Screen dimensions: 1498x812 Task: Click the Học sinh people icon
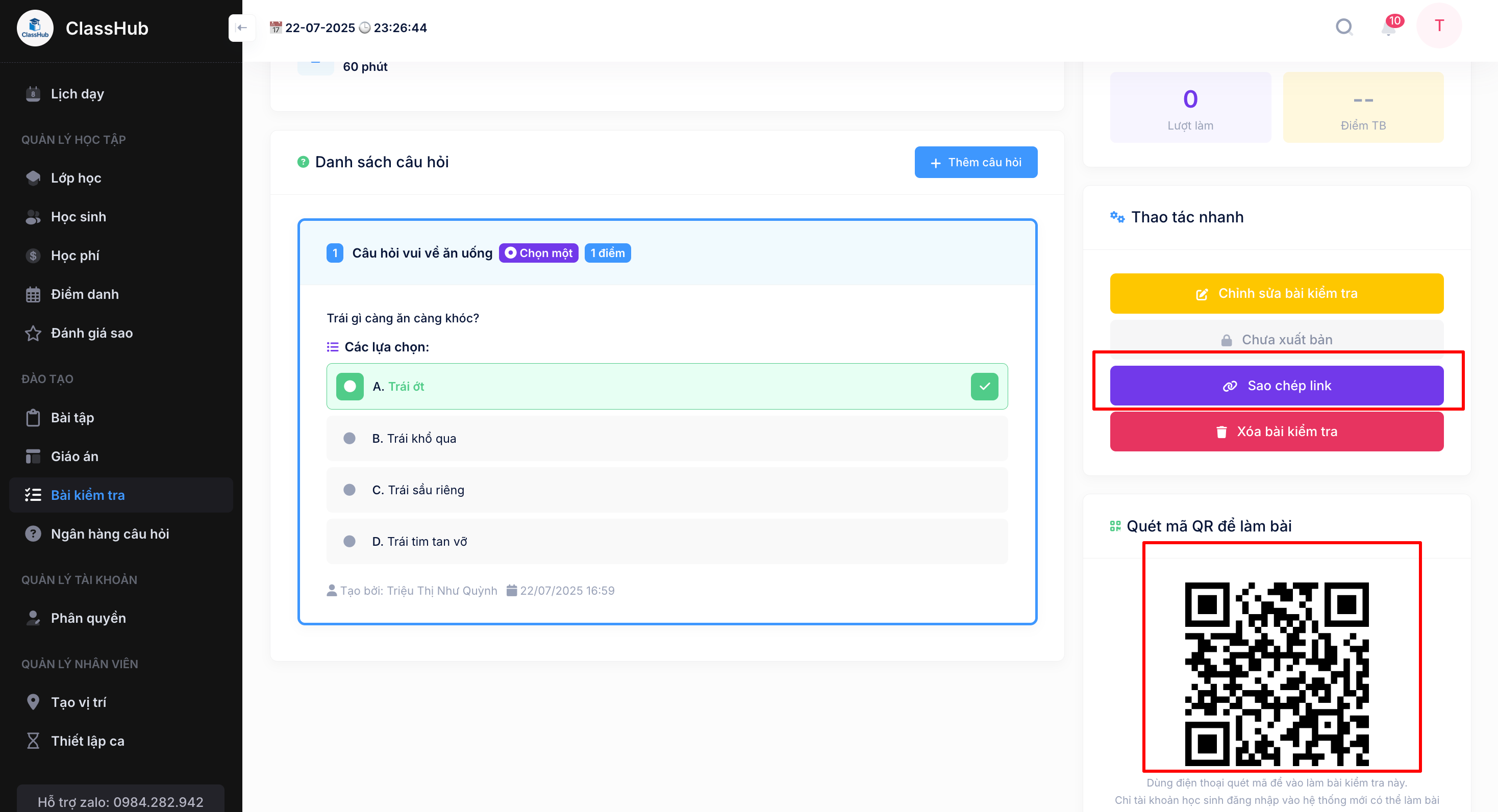point(33,217)
